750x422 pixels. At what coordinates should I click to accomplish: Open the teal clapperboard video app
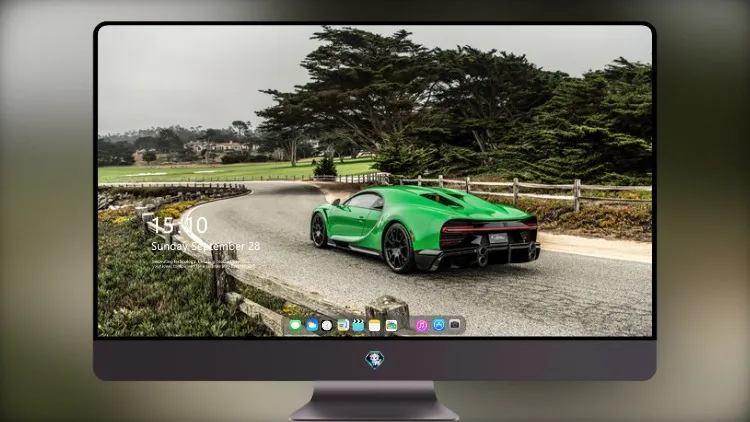coord(358,325)
